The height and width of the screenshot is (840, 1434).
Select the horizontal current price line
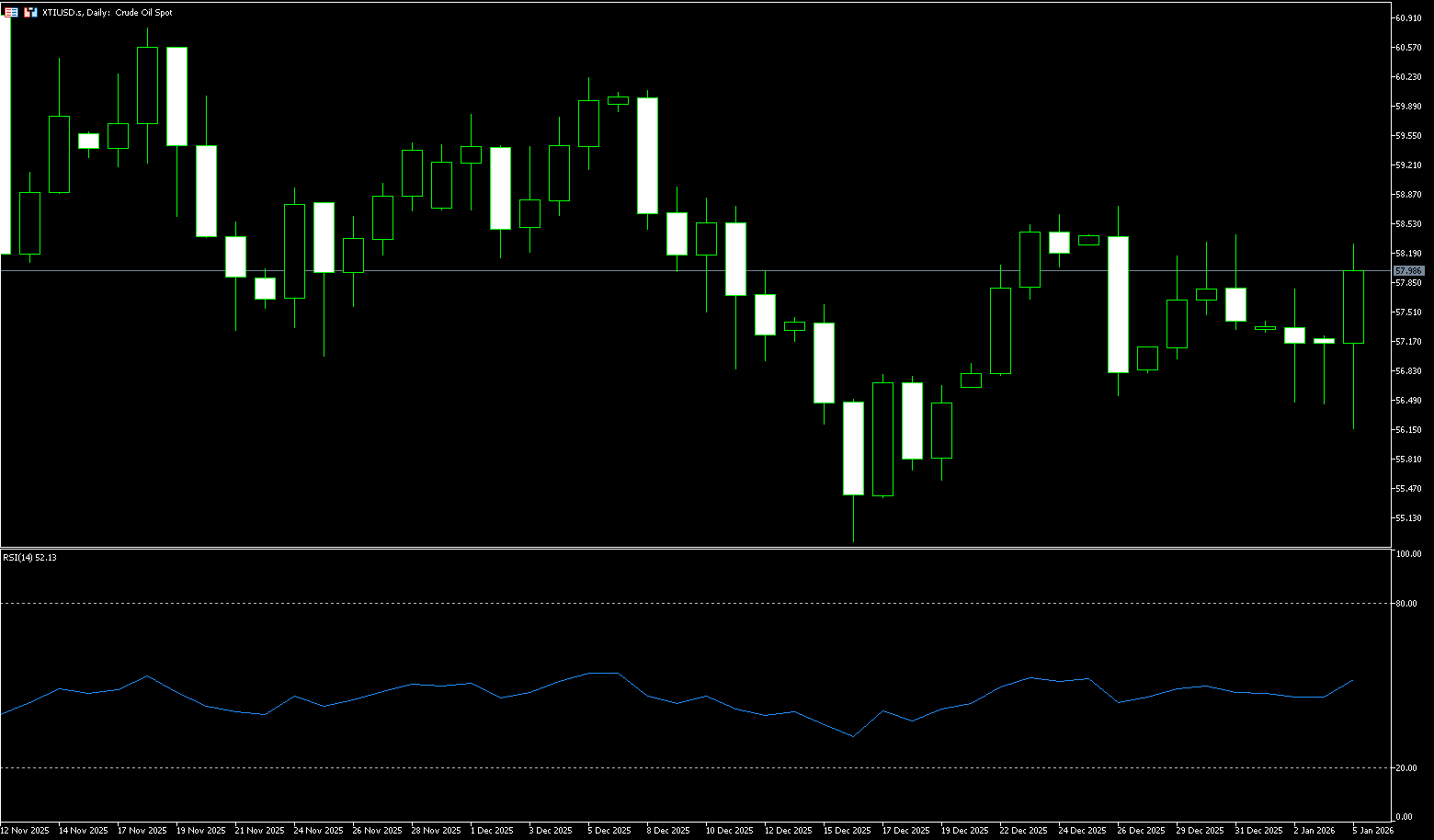pyautogui.click(x=643, y=271)
